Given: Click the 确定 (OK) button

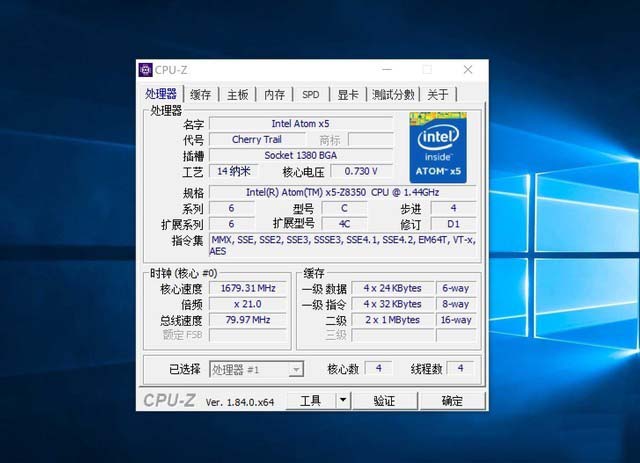Looking at the screenshot, I should (452, 400).
